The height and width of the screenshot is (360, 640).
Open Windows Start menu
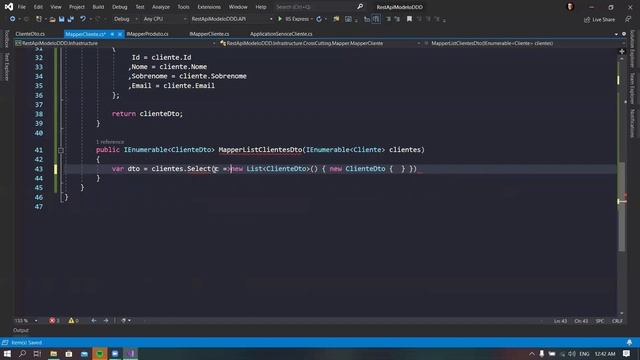pyautogui.click(x=7, y=353)
